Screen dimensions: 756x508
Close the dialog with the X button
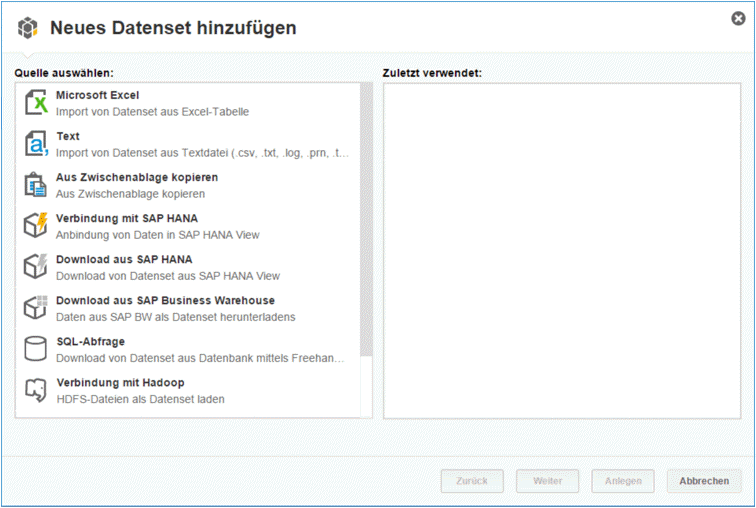click(x=738, y=18)
